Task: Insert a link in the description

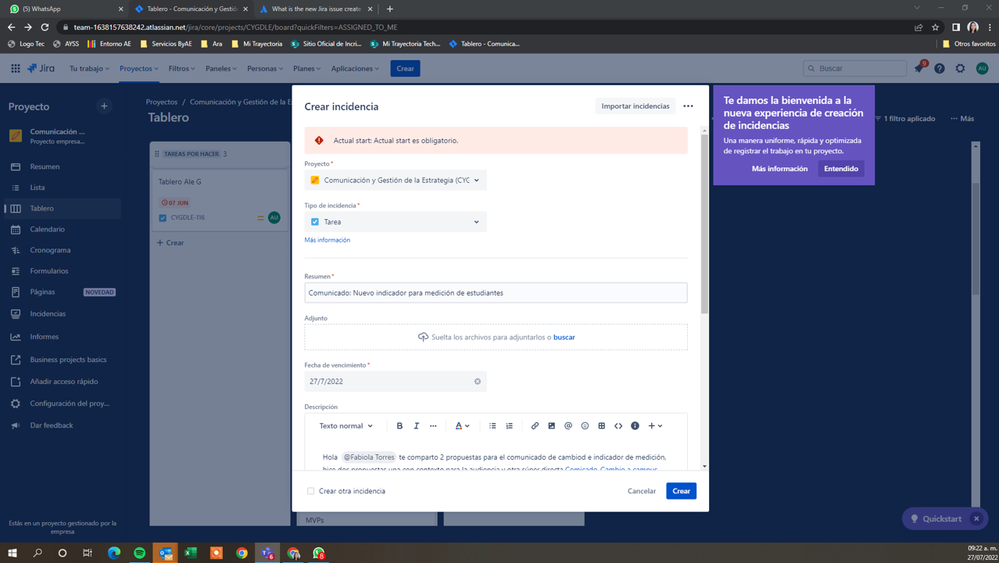Action: coord(535,425)
